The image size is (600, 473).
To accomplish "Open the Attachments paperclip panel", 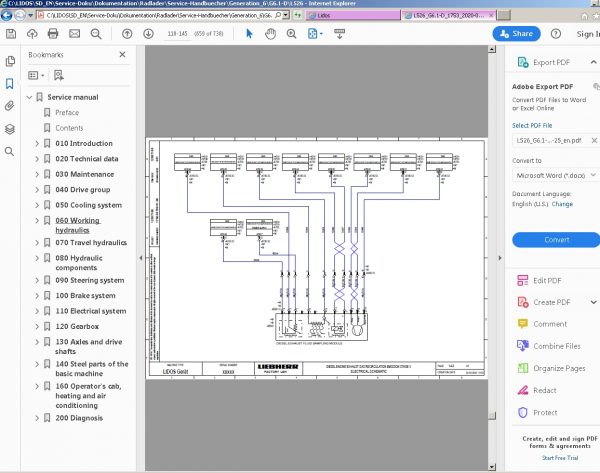I will coord(9,106).
